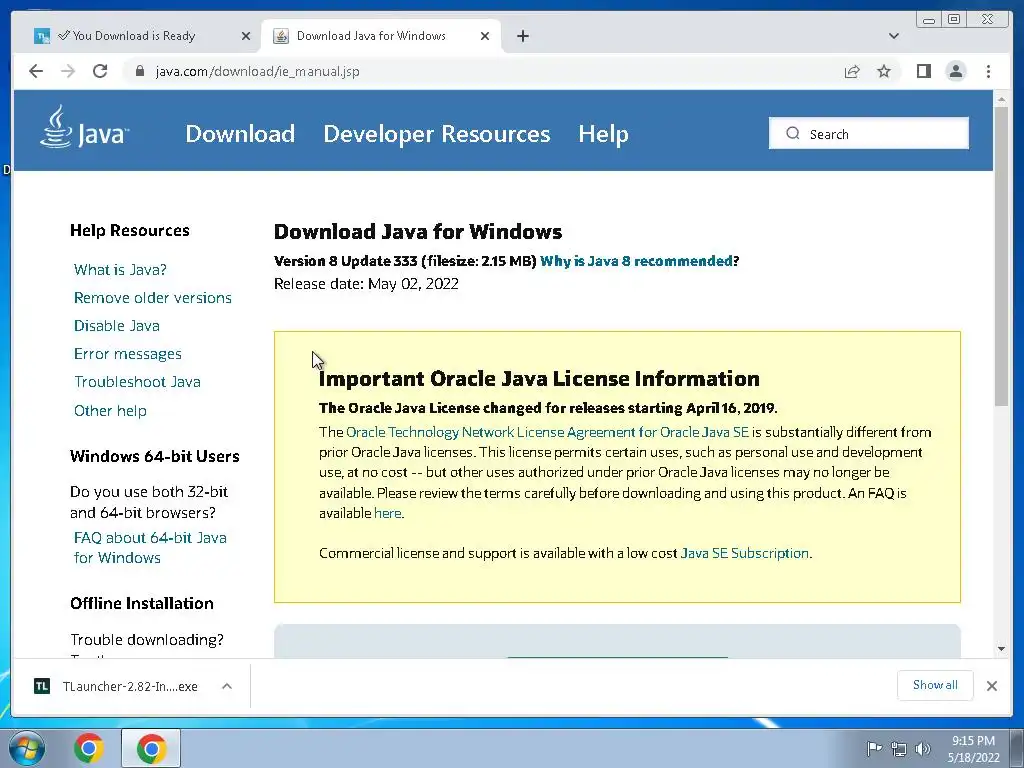Share this page using the share icon
This screenshot has width=1024, height=768.
tap(852, 71)
